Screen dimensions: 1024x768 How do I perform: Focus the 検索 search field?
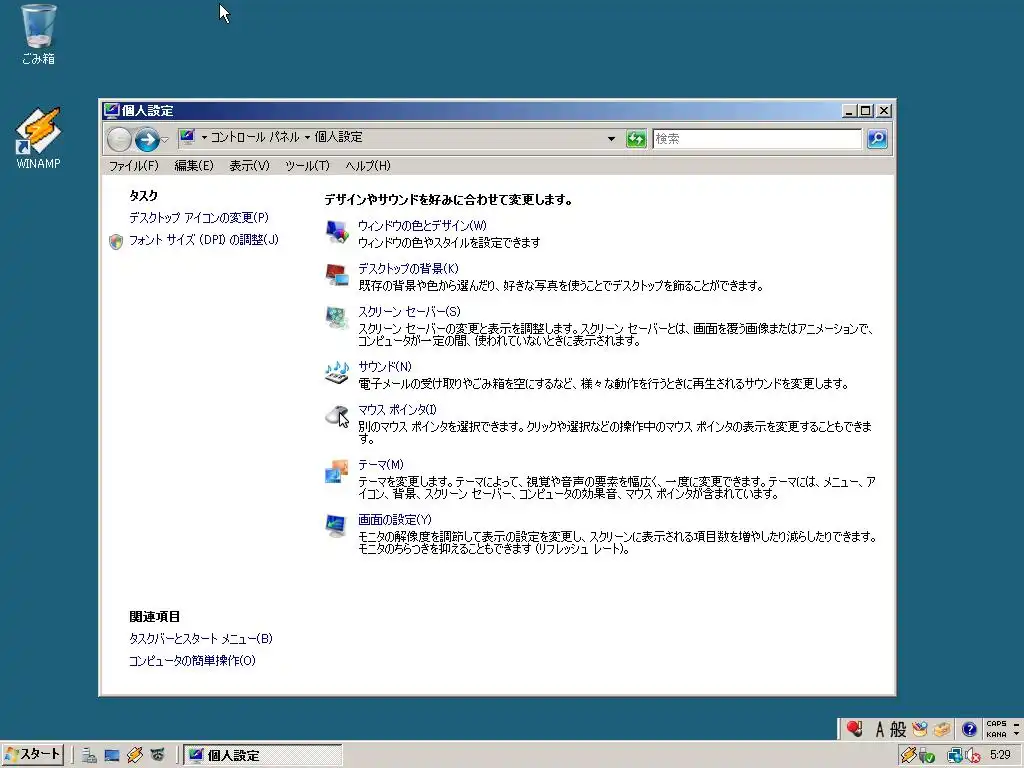point(757,138)
